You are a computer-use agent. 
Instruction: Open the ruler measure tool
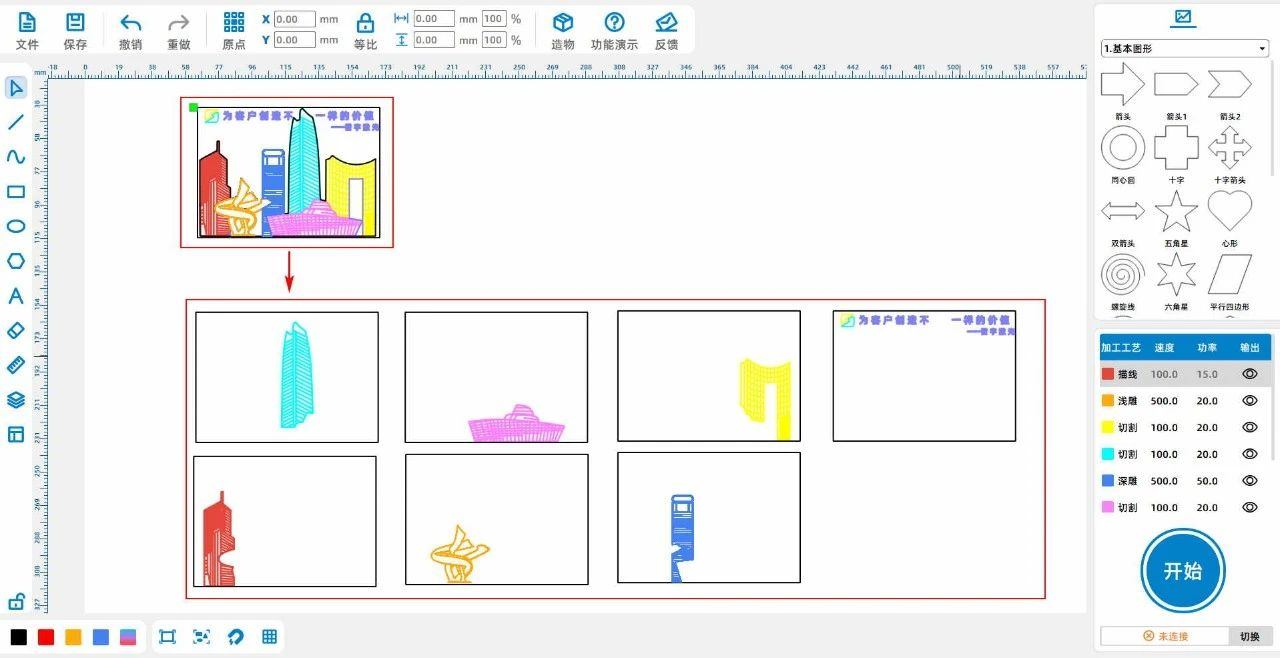tap(15, 365)
